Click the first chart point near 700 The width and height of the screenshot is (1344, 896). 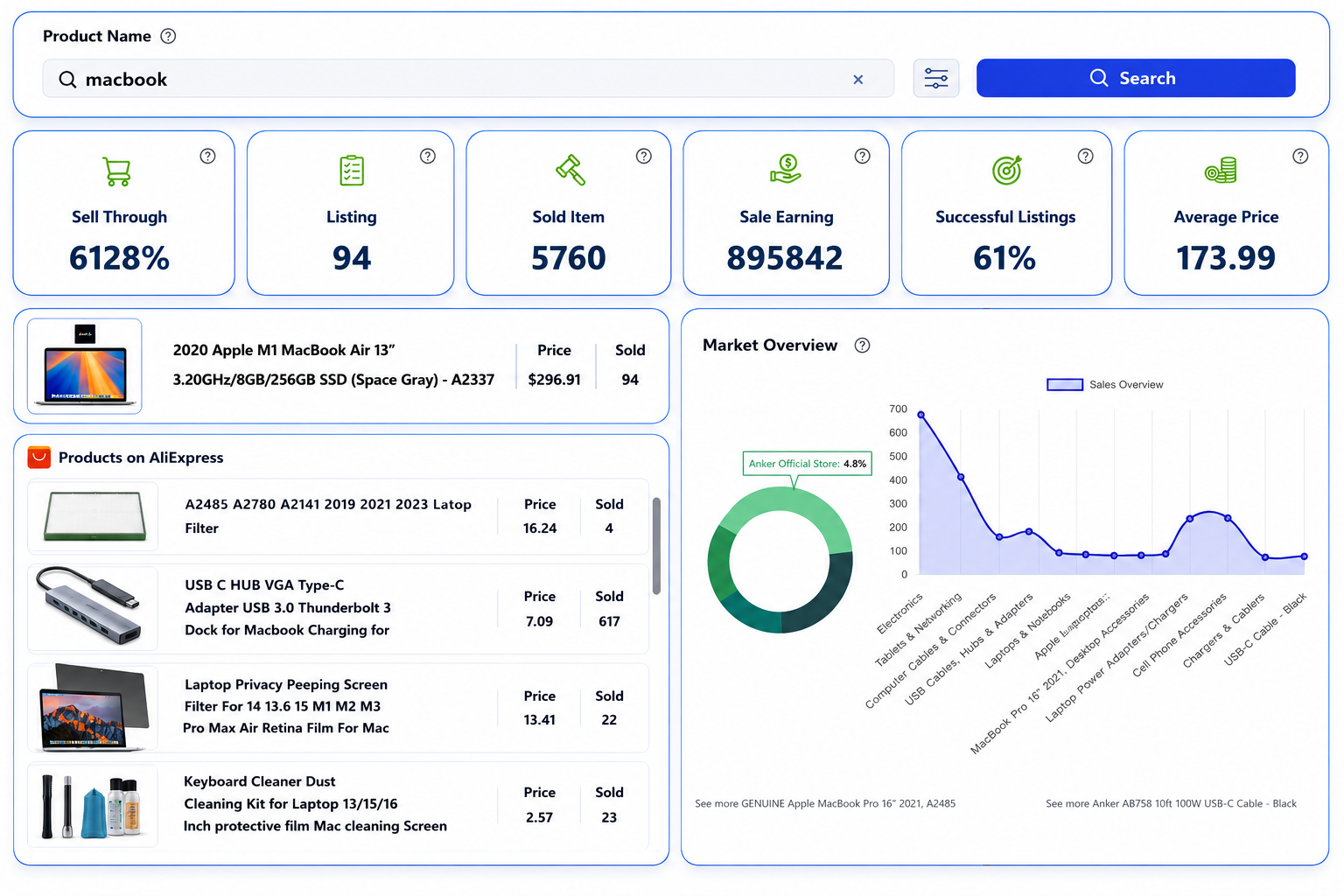tap(920, 415)
